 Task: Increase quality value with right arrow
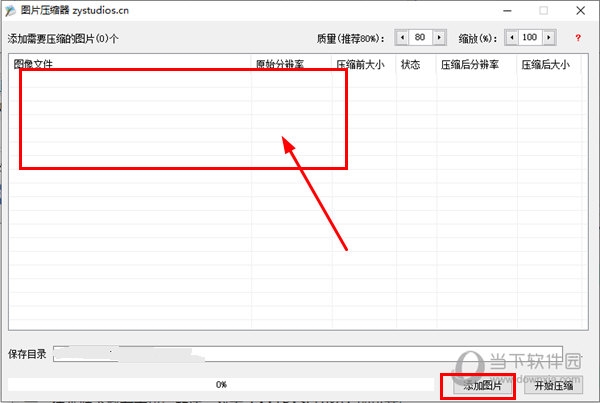[x=439, y=38]
